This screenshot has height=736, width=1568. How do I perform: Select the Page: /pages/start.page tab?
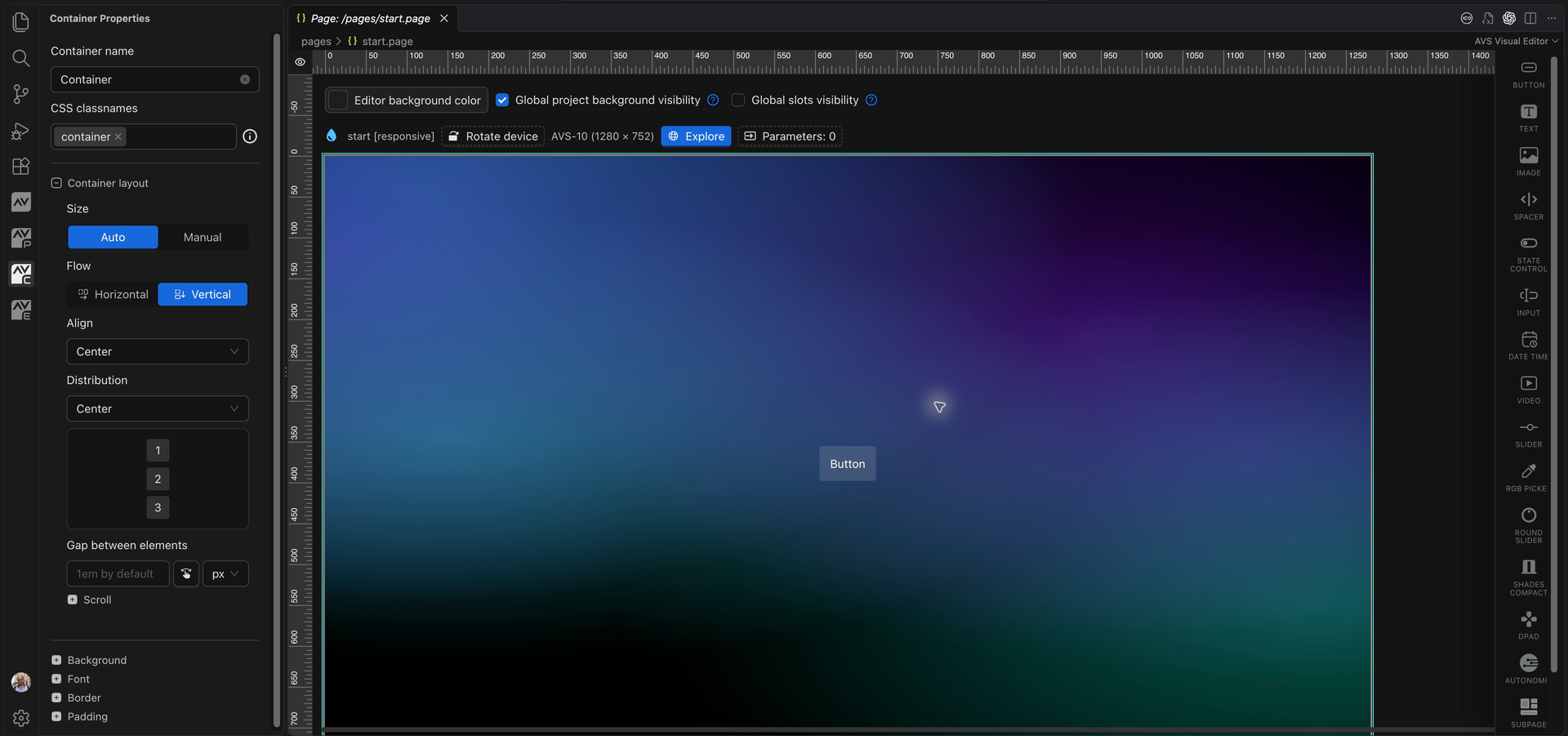click(x=370, y=18)
